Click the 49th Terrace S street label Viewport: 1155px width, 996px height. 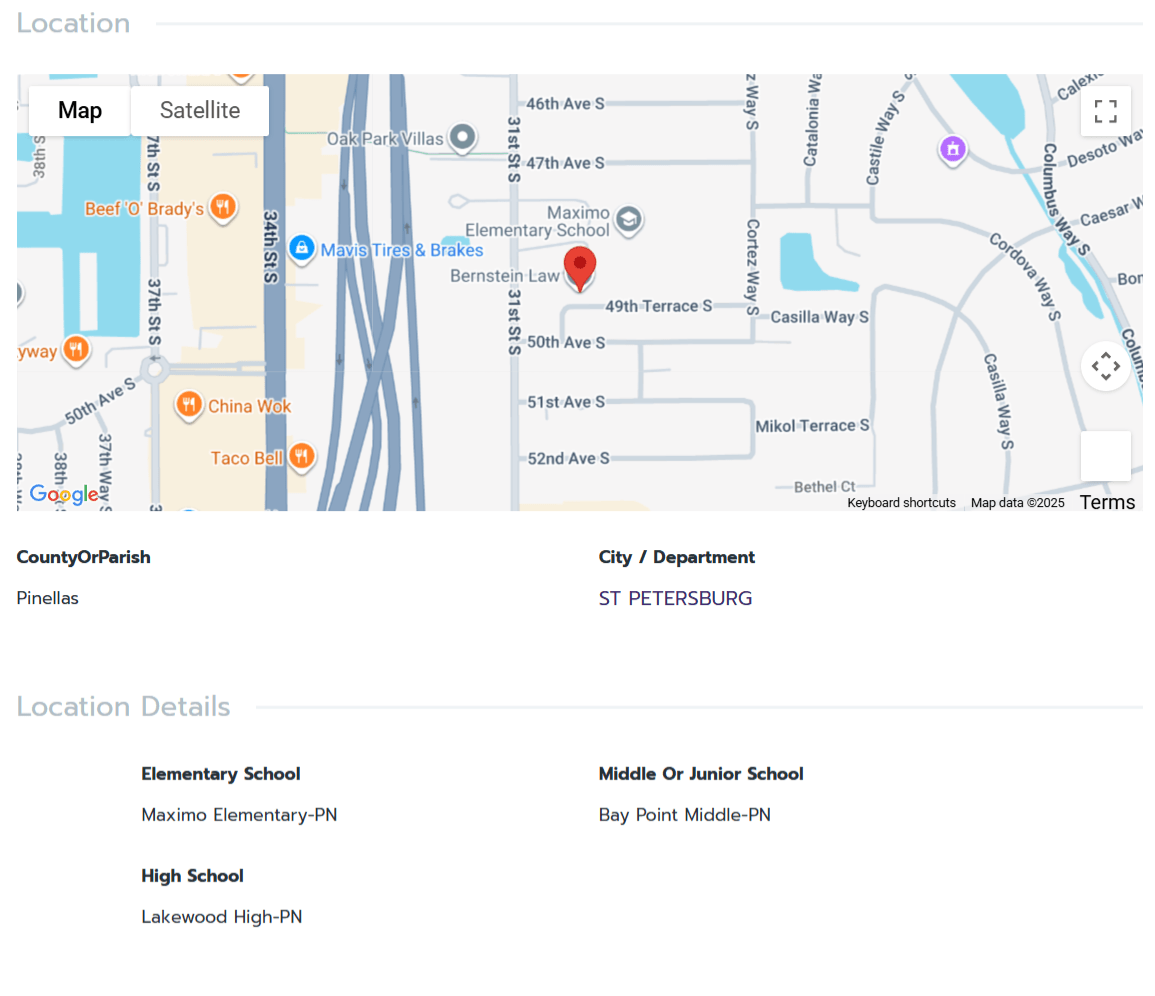(x=658, y=306)
